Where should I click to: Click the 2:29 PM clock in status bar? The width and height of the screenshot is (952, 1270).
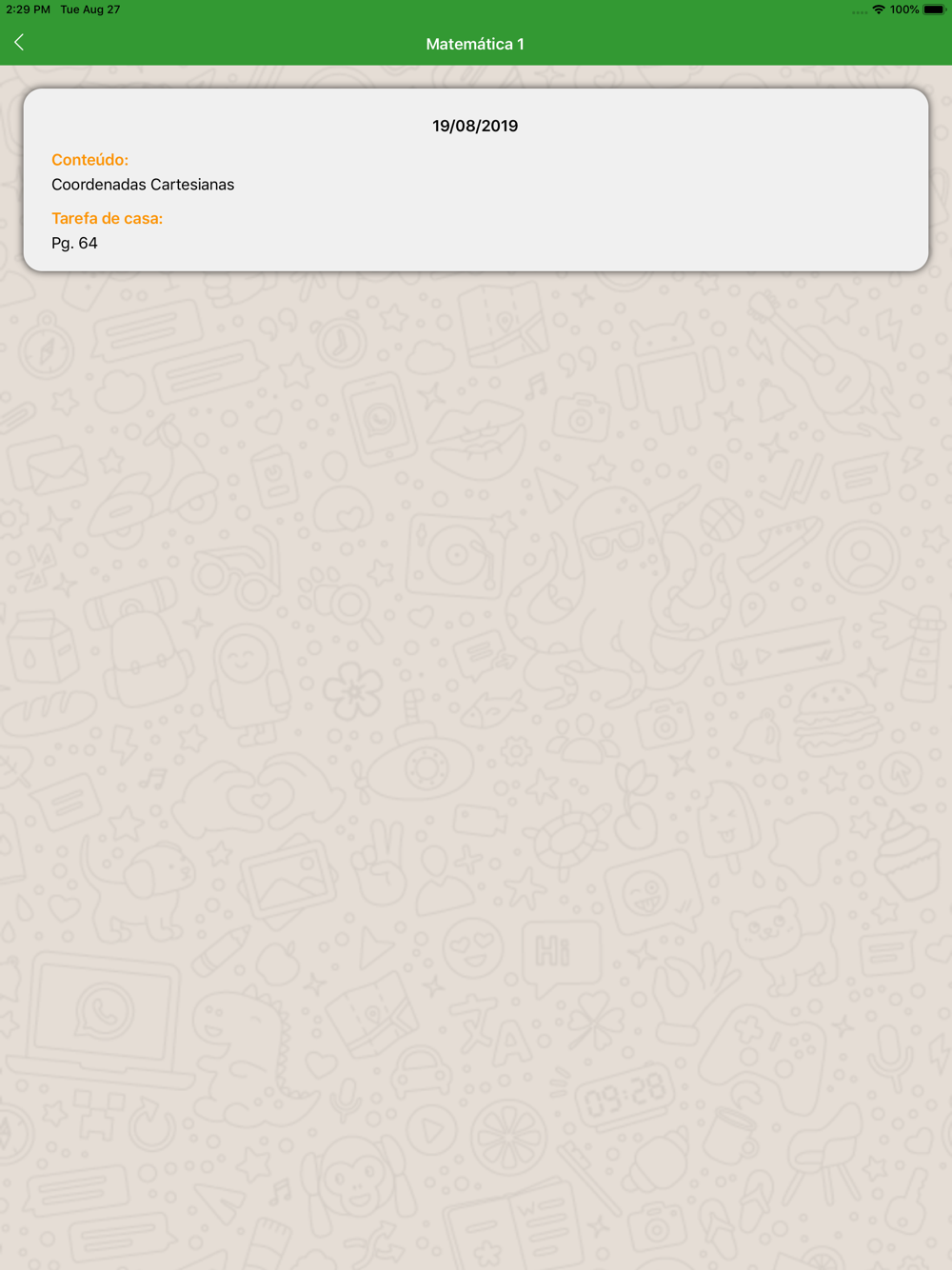pos(28,10)
